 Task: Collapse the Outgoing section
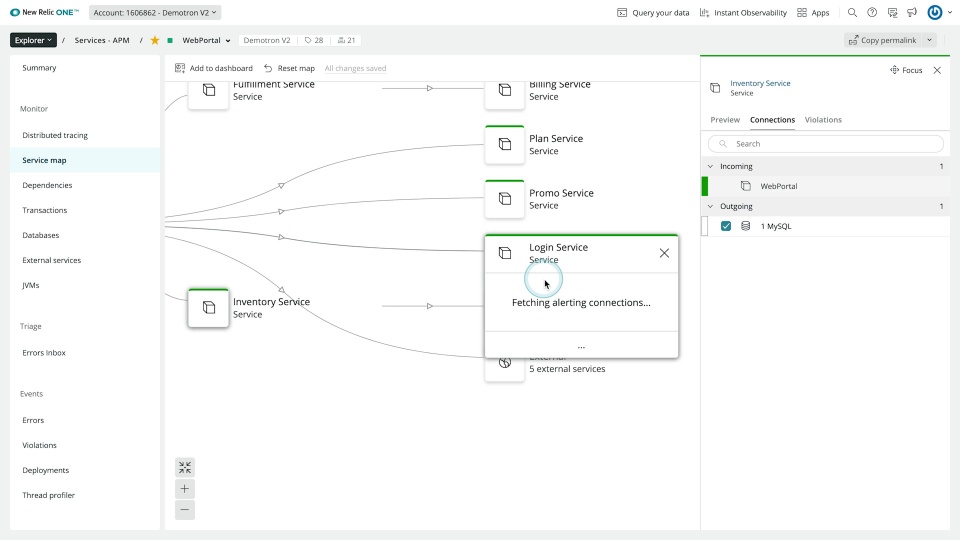point(710,207)
